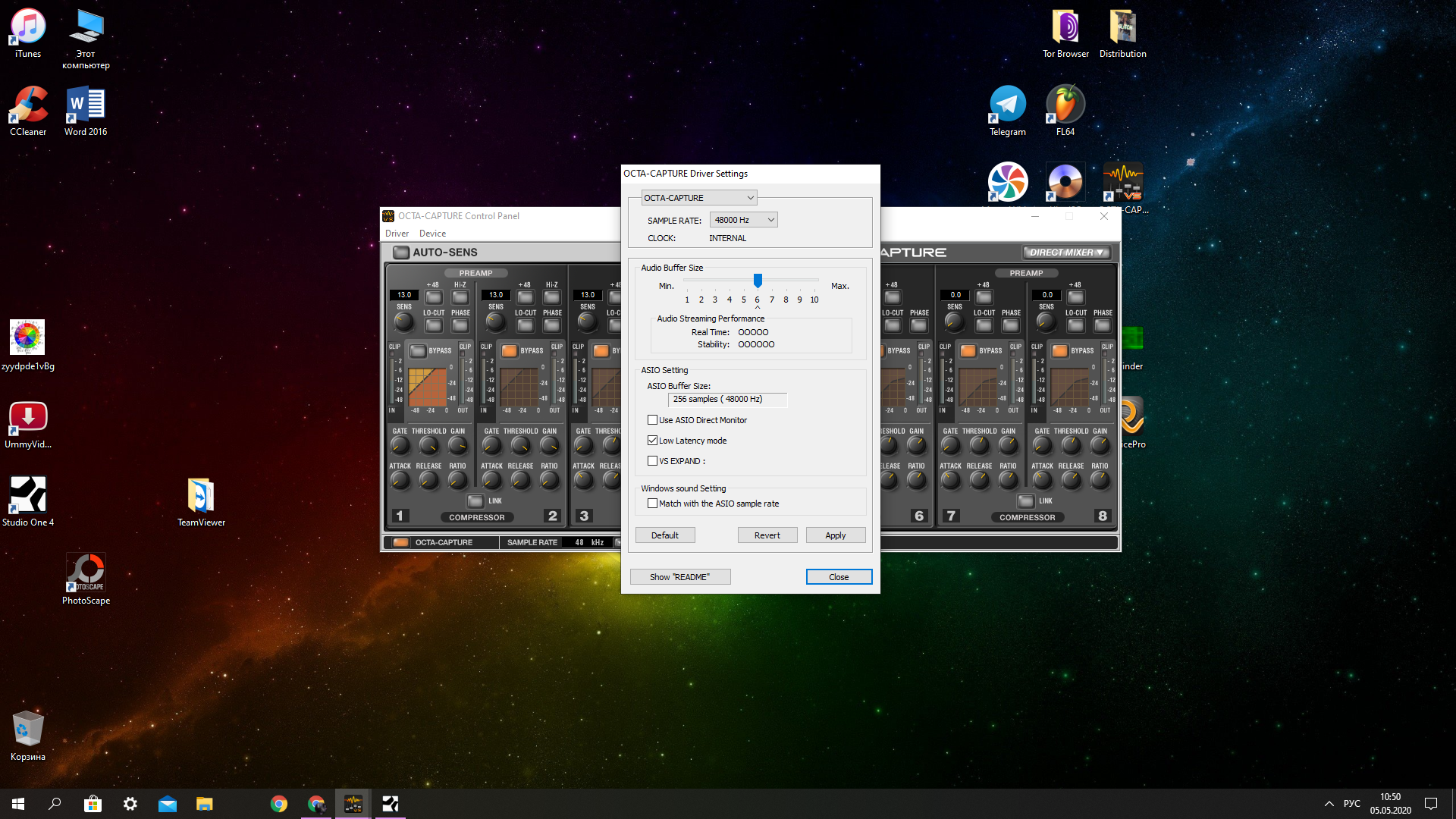The width and height of the screenshot is (1456, 819).
Task: Expand the OCTA-CAPTURE device dropdown
Action: pyautogui.click(x=698, y=198)
